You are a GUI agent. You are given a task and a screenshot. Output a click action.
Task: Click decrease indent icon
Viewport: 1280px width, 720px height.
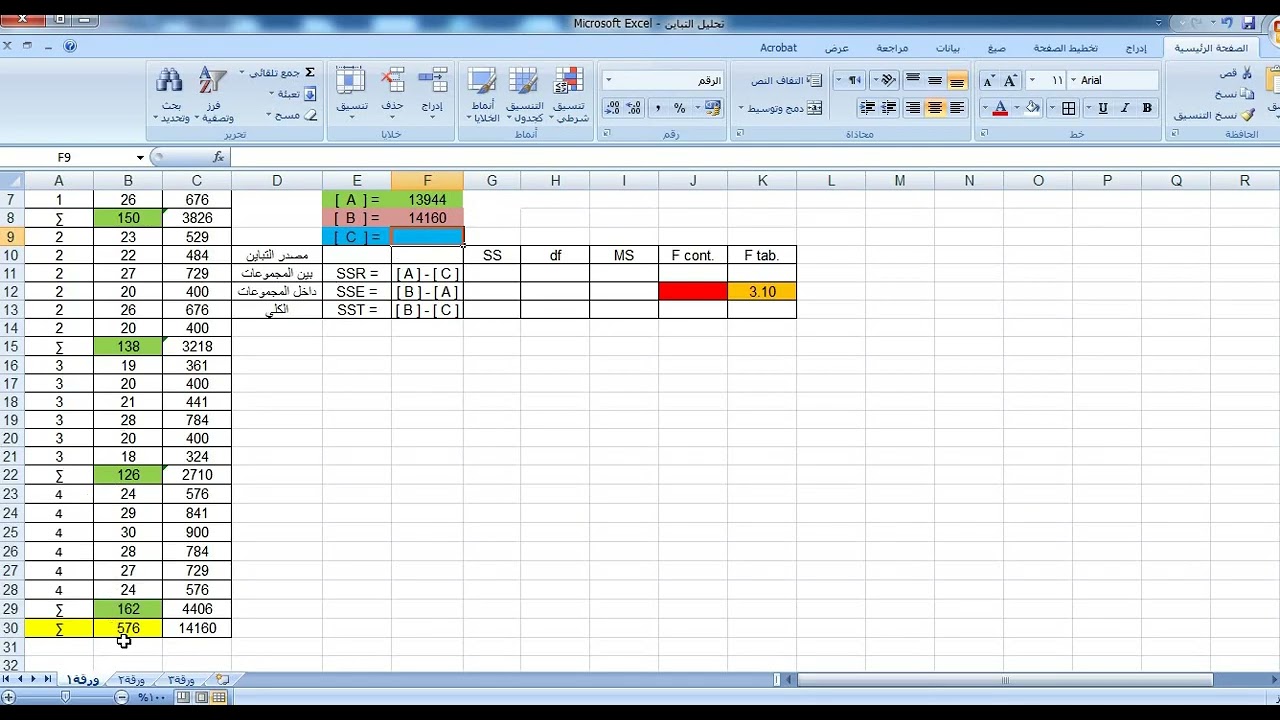click(890, 108)
